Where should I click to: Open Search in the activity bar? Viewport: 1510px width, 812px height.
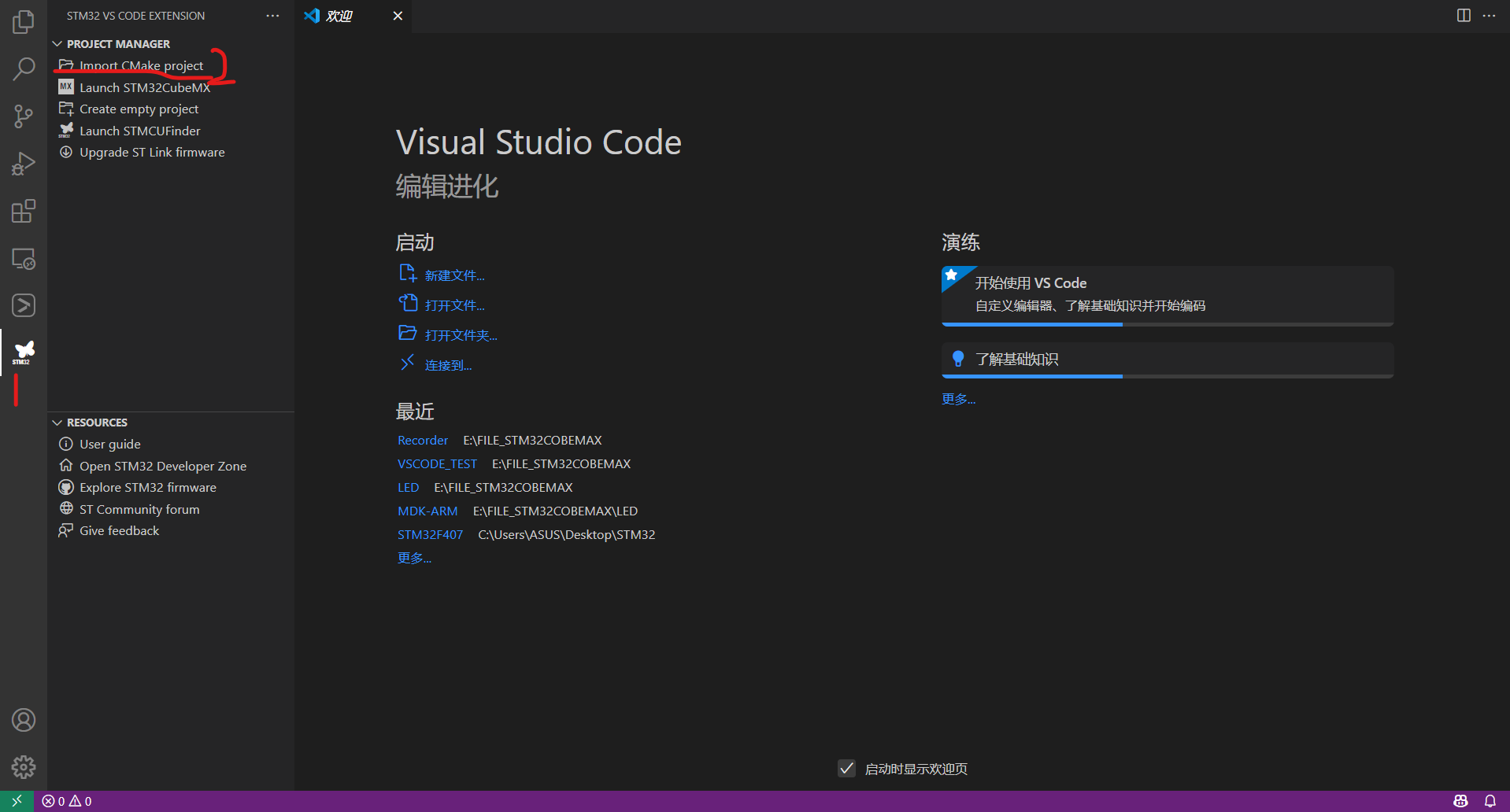[x=23, y=69]
